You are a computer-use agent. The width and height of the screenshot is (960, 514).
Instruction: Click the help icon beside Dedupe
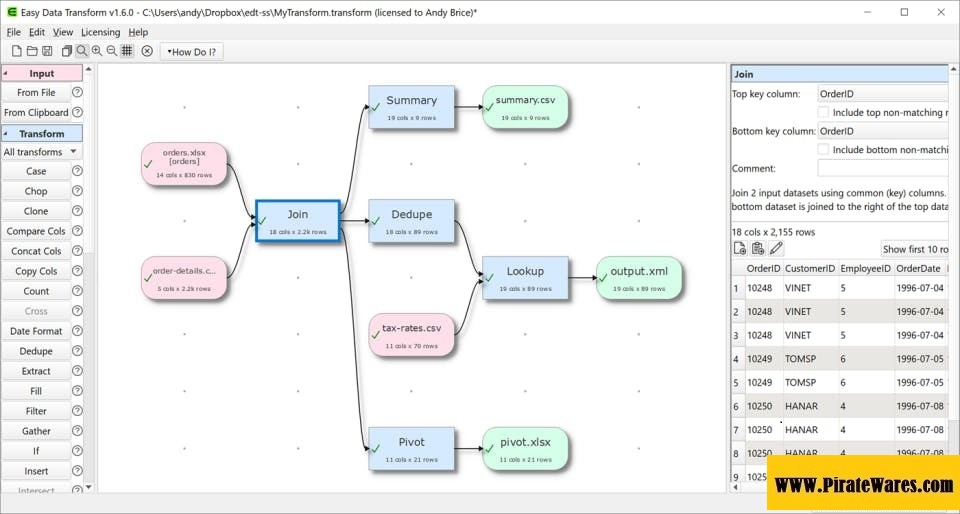77,351
